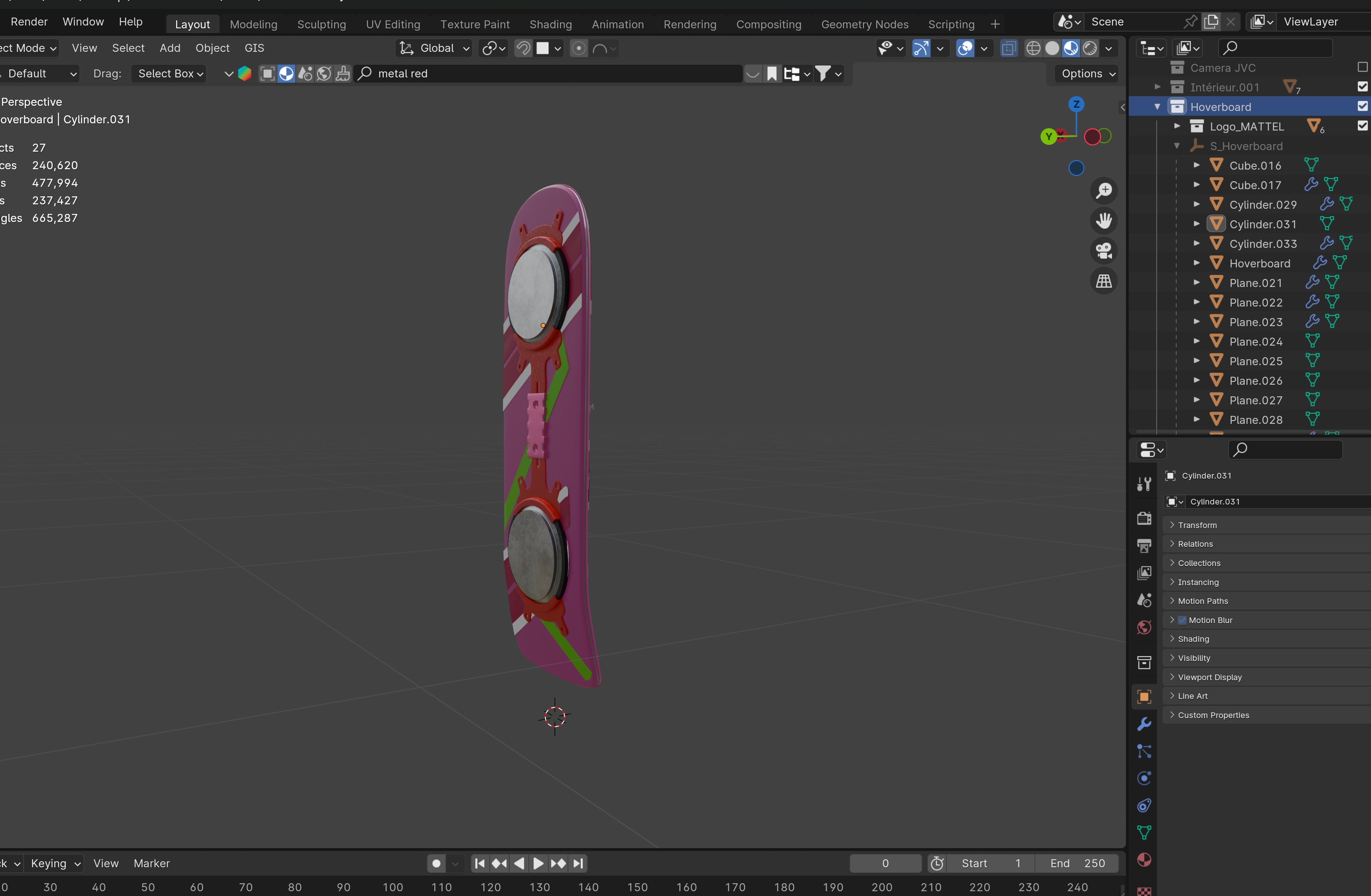
Task: Click the metal red search field
Action: pos(548,74)
